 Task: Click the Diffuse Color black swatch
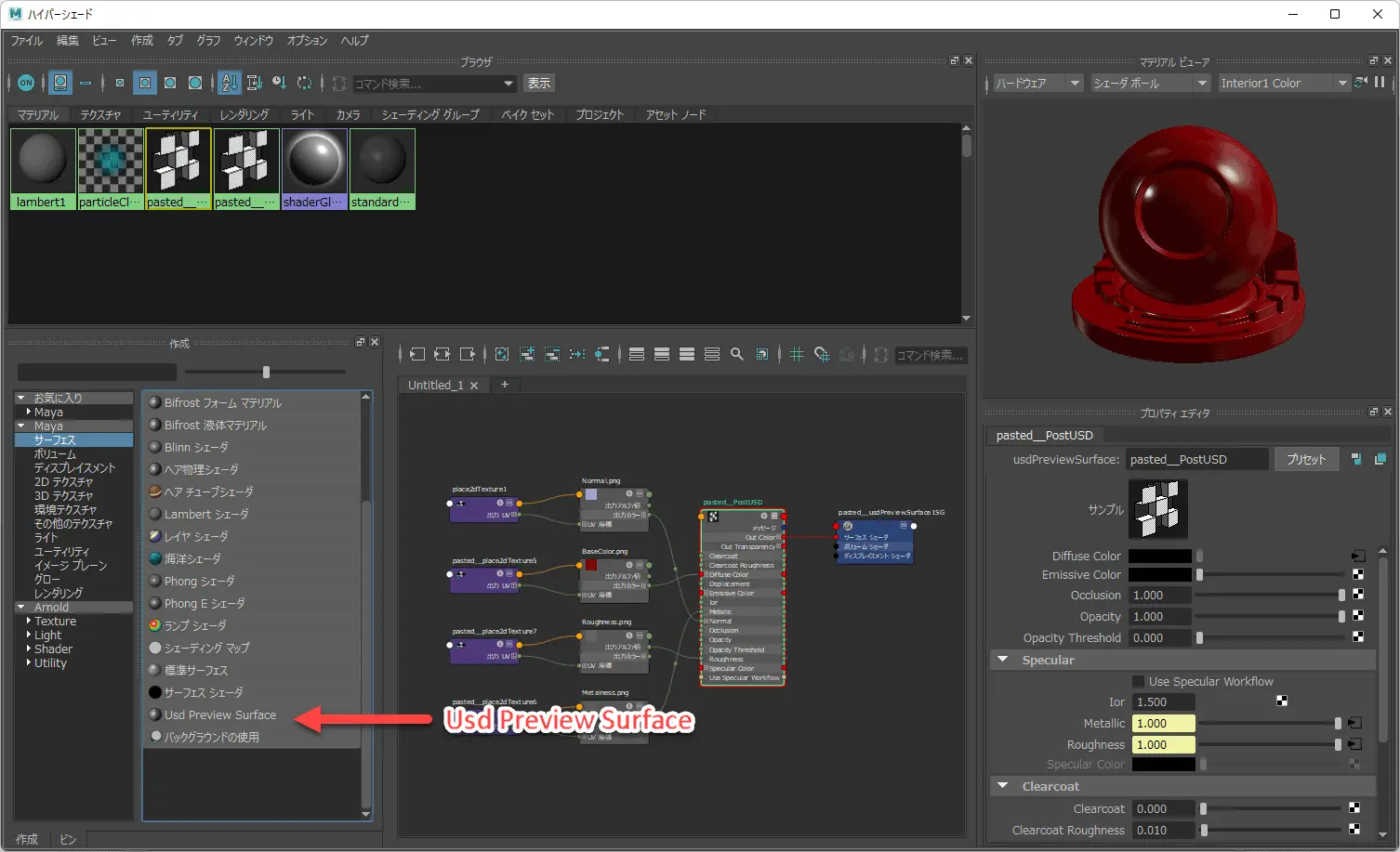tap(1160, 556)
